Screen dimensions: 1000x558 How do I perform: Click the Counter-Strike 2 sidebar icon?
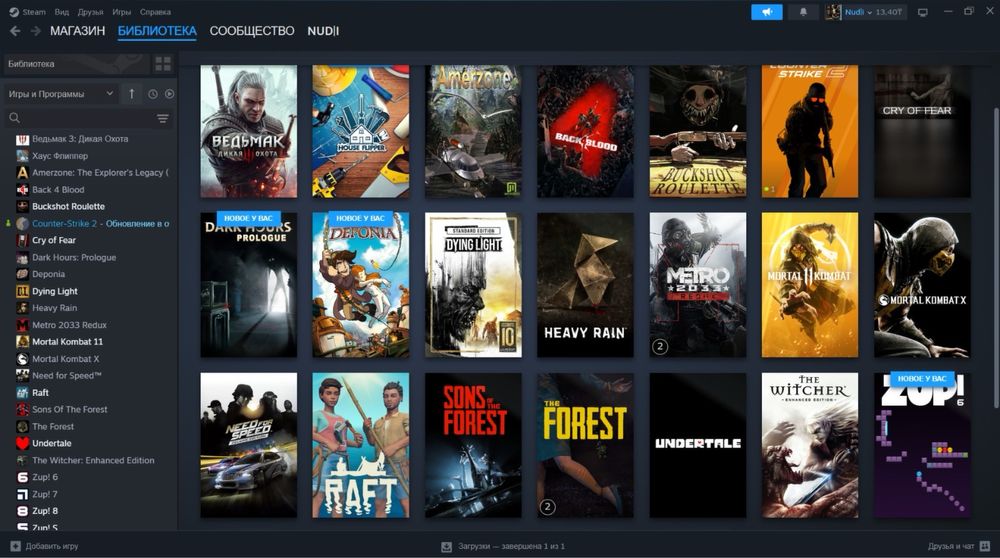click(x=22, y=224)
